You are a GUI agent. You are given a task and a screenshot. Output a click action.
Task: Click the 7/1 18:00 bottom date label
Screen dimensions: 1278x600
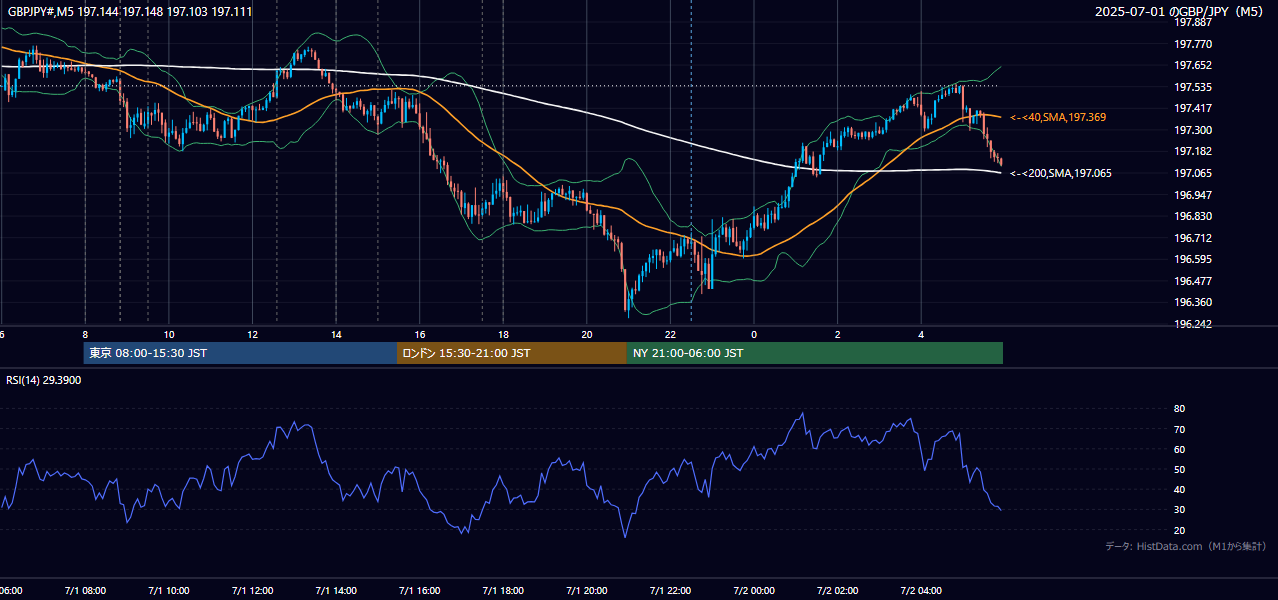(x=504, y=591)
